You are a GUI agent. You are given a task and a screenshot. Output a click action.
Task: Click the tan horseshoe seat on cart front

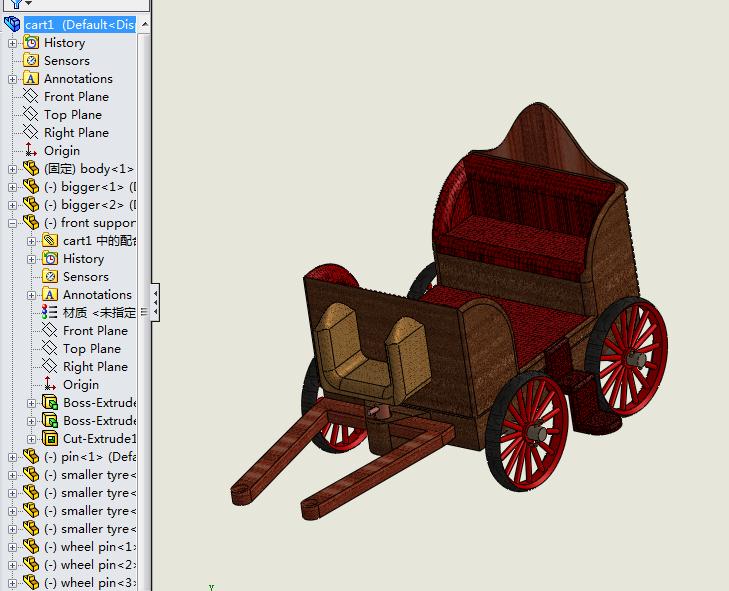click(372, 353)
